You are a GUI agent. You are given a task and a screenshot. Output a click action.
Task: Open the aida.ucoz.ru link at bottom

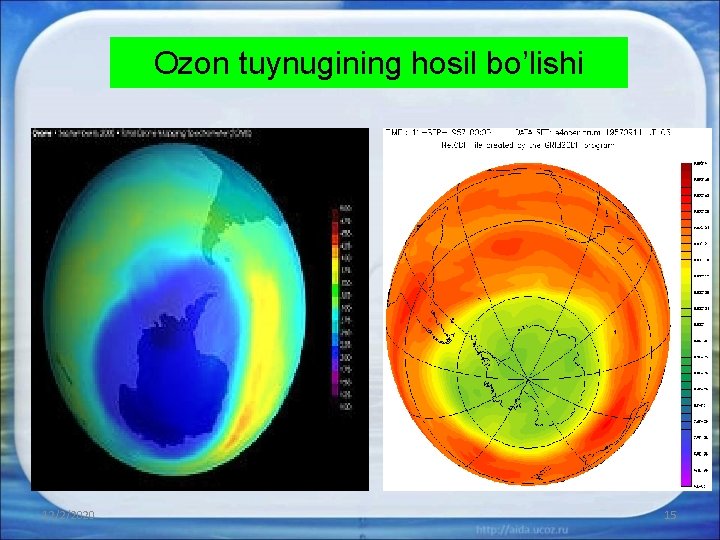[x=522, y=530]
